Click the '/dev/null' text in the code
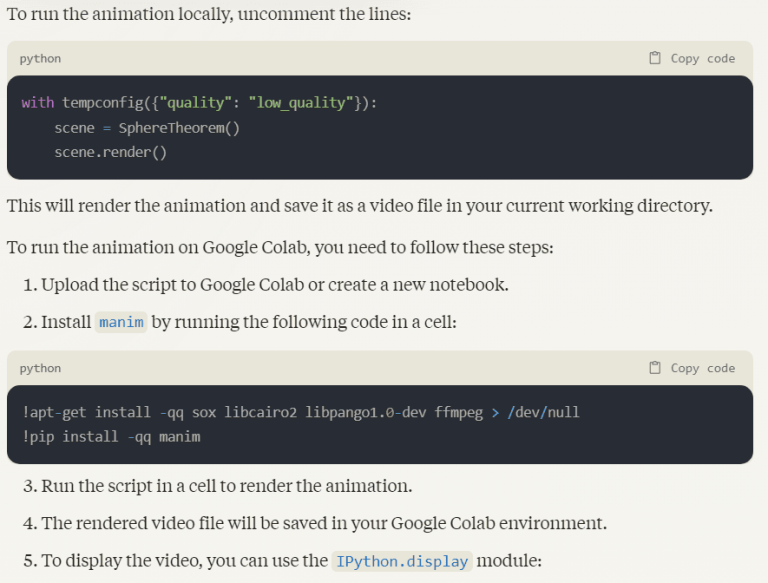768x583 pixels. [x=543, y=412]
